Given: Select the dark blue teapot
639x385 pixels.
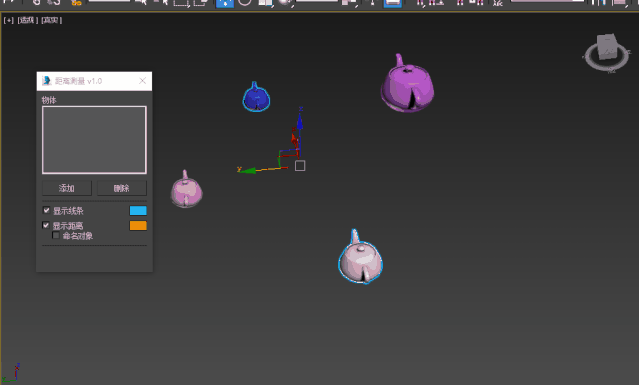Looking at the screenshot, I should pos(256,97).
